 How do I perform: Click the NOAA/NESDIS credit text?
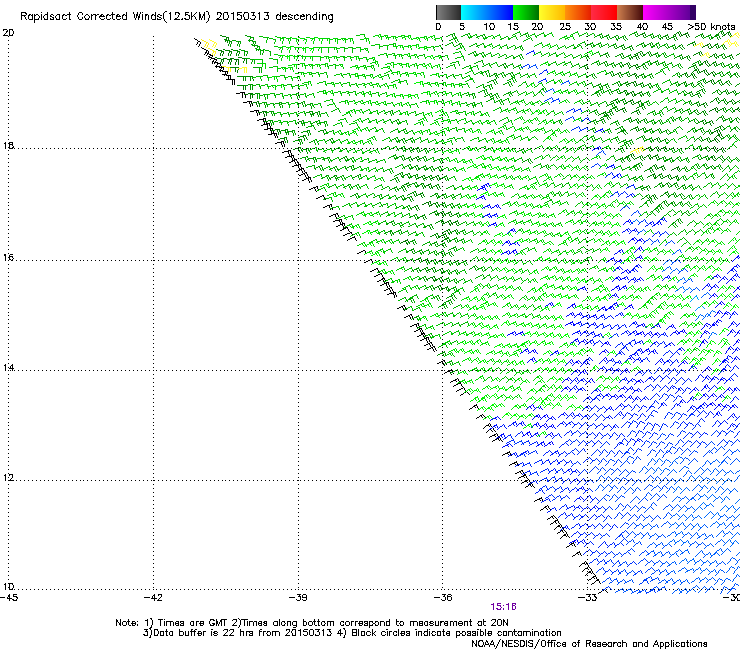tap(589, 644)
